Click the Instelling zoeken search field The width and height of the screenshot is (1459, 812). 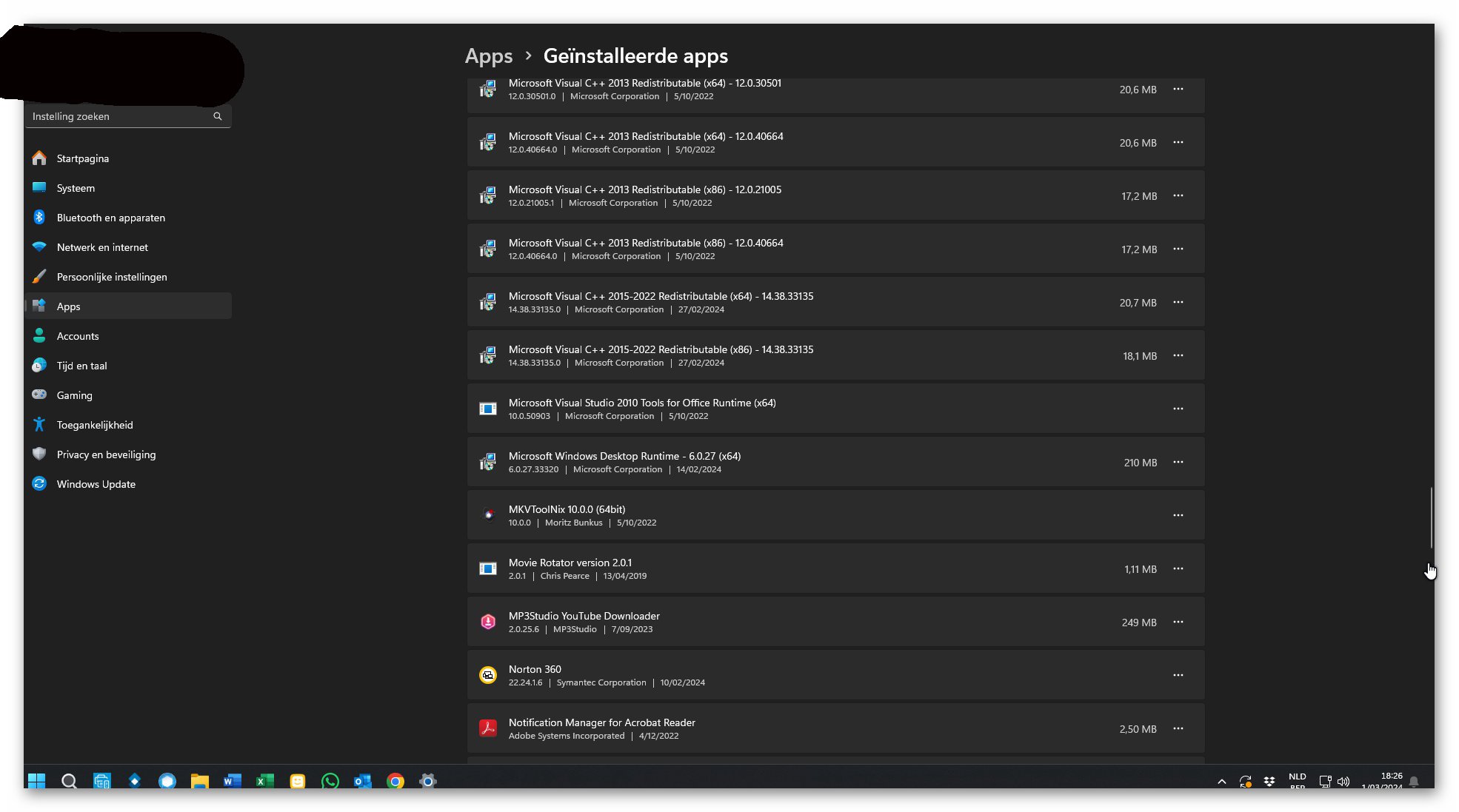pos(118,116)
